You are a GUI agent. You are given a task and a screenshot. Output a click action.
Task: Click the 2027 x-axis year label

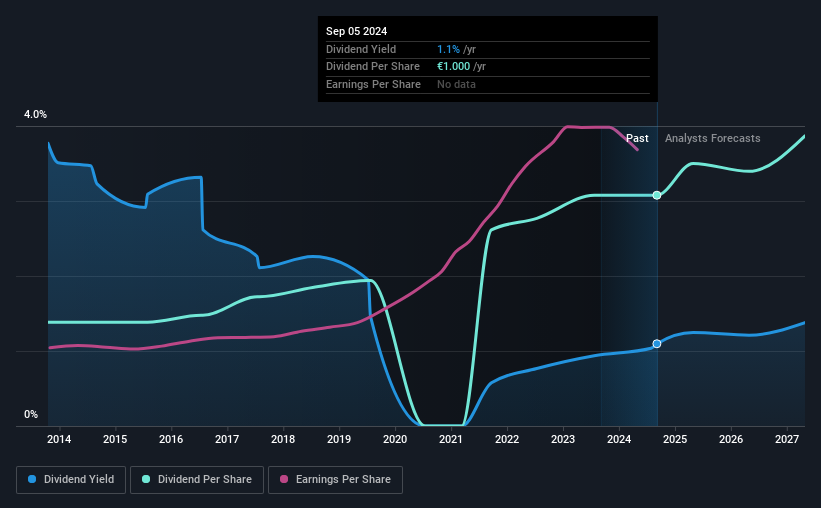(787, 439)
